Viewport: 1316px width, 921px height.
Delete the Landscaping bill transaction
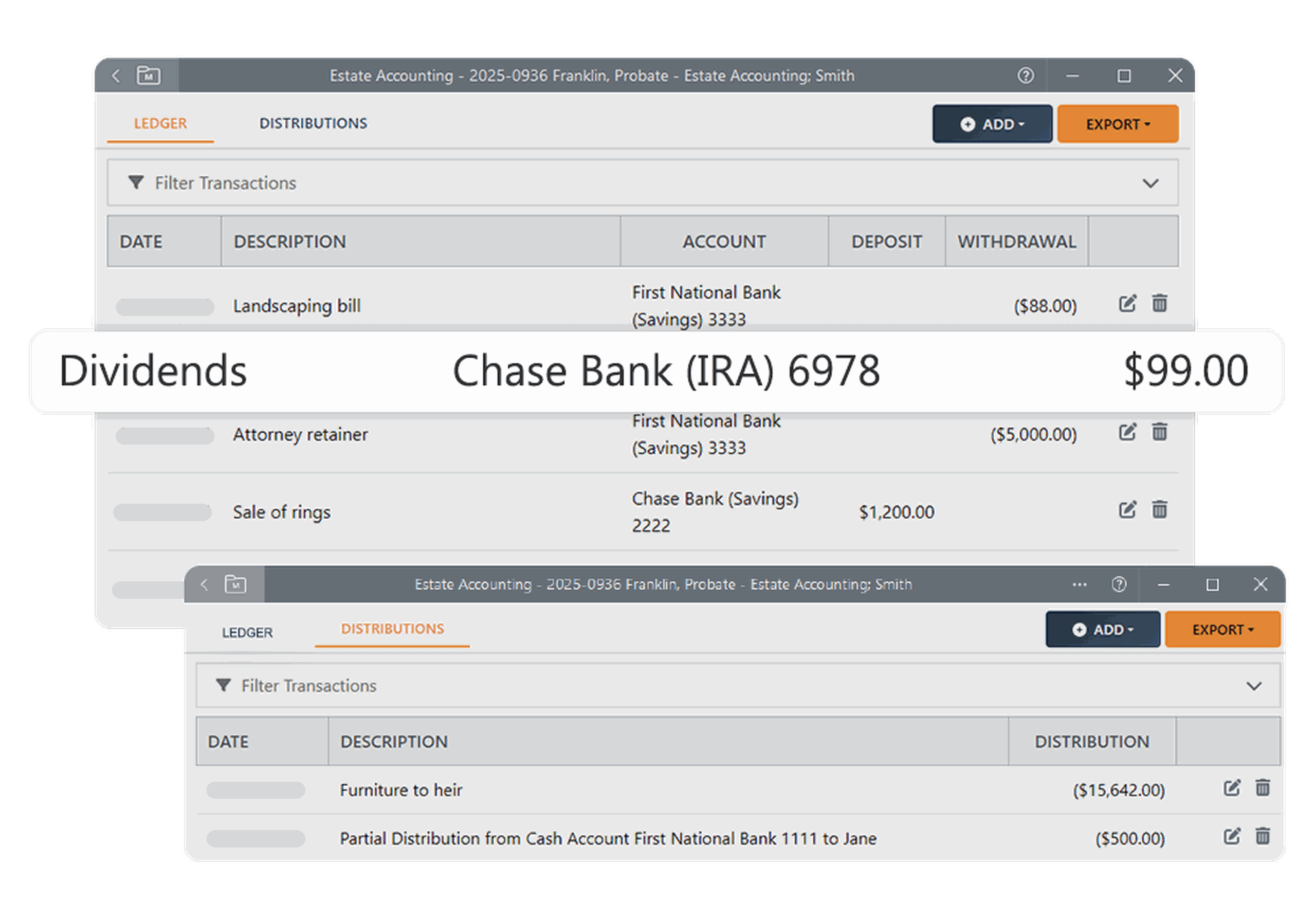click(1160, 304)
